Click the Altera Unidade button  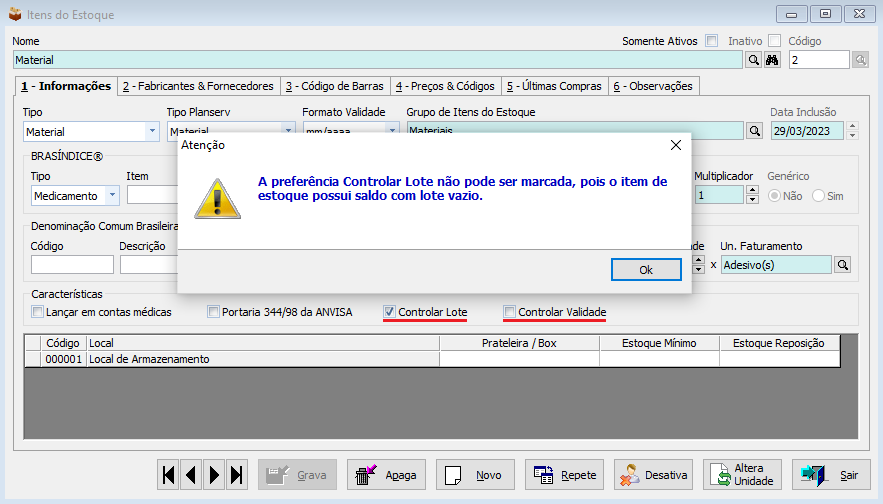coord(742,475)
